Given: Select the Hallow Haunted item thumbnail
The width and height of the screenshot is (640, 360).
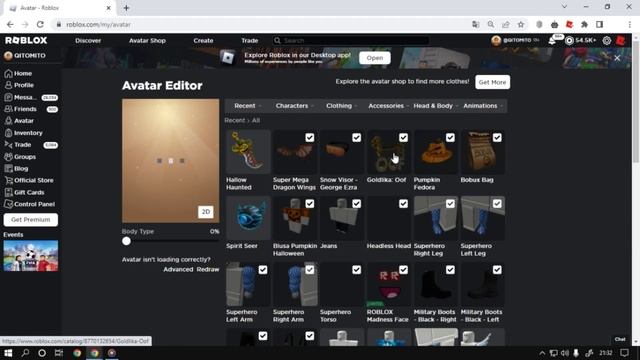Looking at the screenshot, I should [248, 152].
